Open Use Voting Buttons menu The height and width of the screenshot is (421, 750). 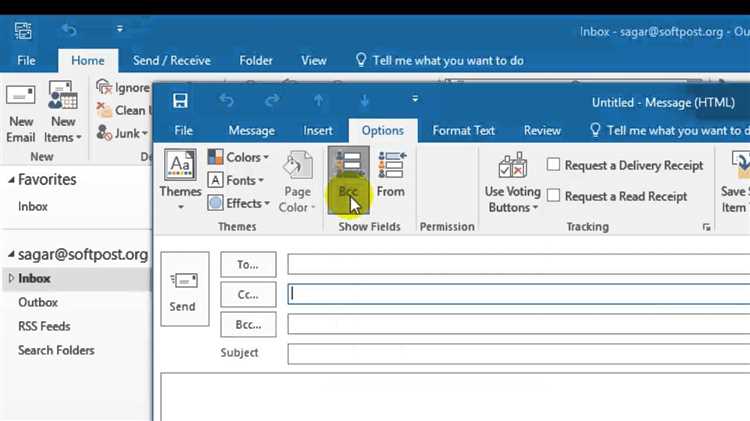click(x=512, y=182)
